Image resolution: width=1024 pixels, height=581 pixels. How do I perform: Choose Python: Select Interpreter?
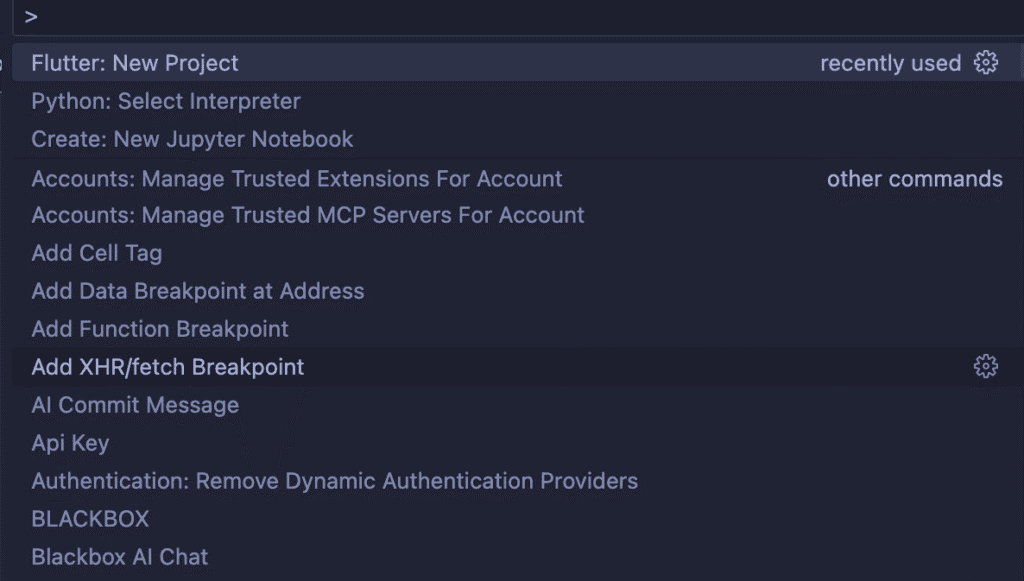(x=166, y=101)
